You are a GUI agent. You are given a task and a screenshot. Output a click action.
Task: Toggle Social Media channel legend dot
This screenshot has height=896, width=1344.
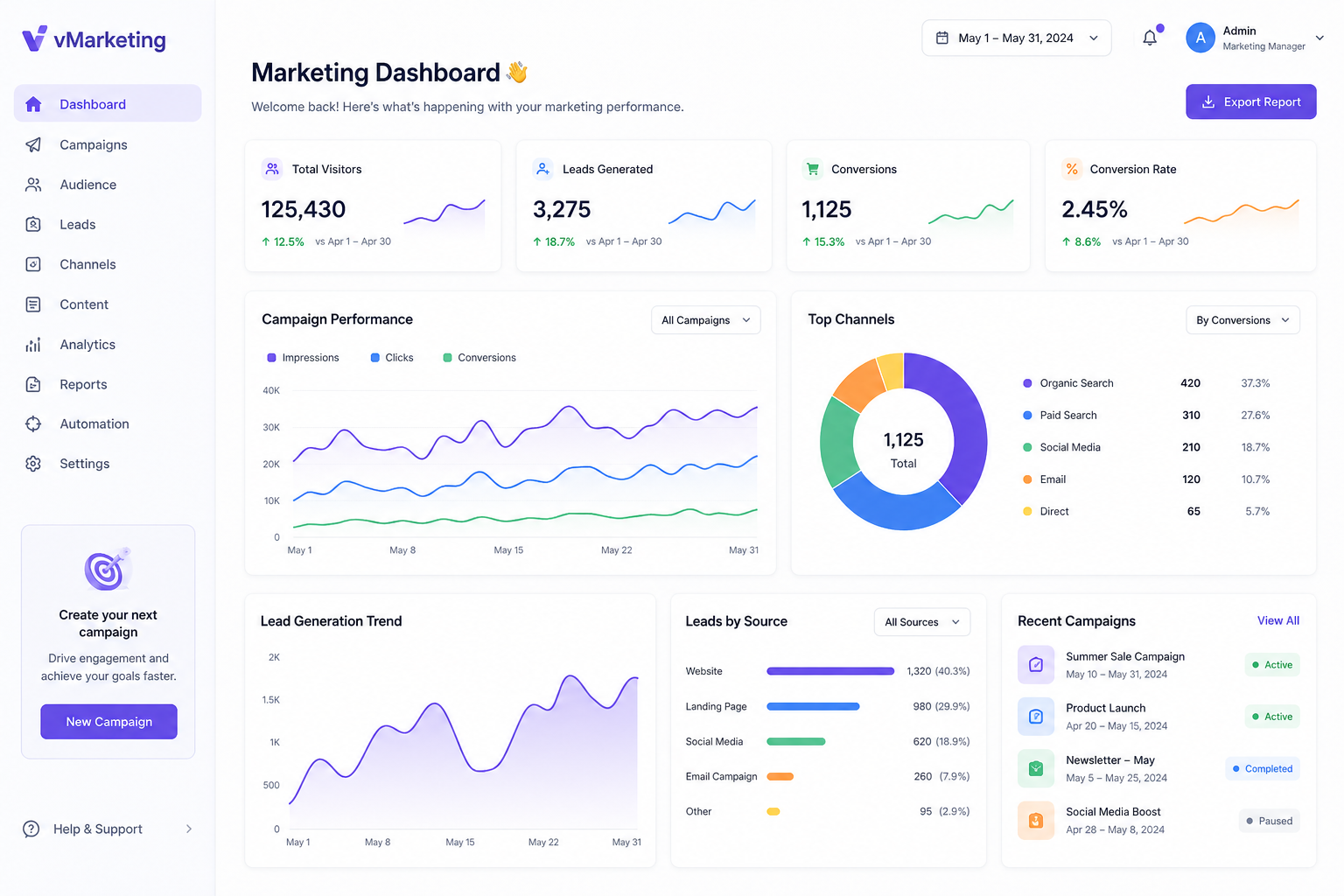tap(1027, 447)
